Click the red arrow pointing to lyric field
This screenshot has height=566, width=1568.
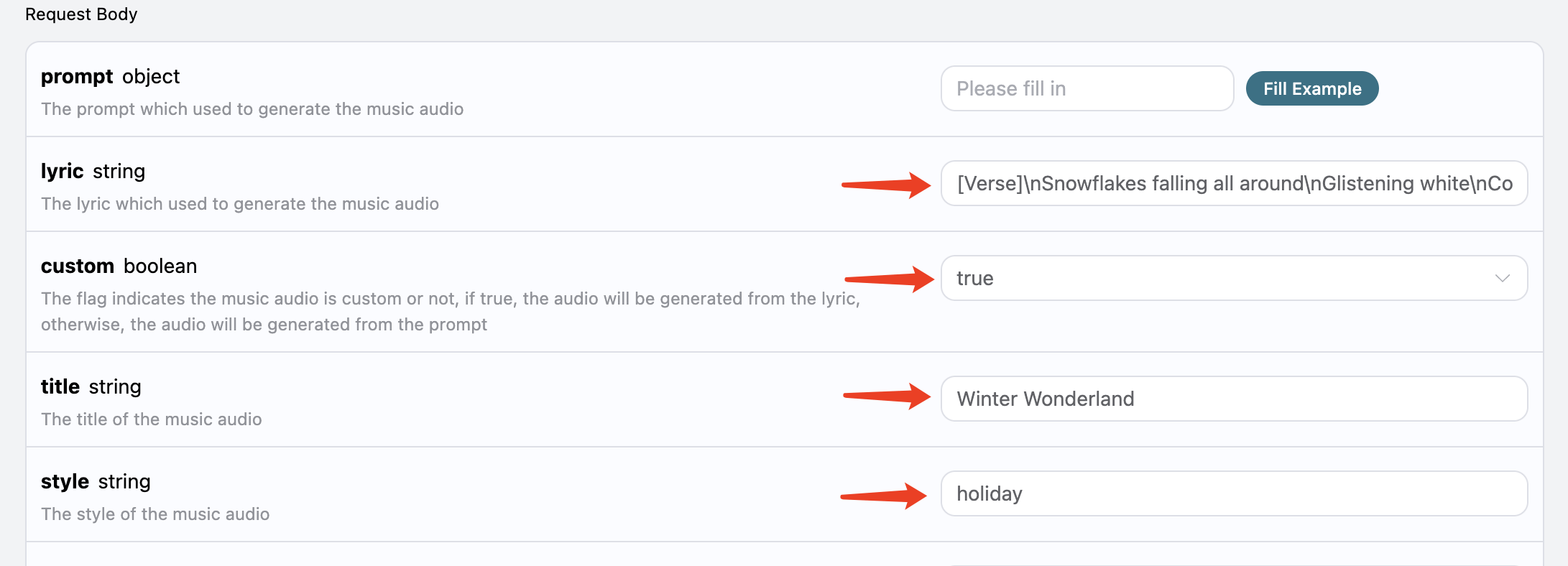[x=886, y=185]
